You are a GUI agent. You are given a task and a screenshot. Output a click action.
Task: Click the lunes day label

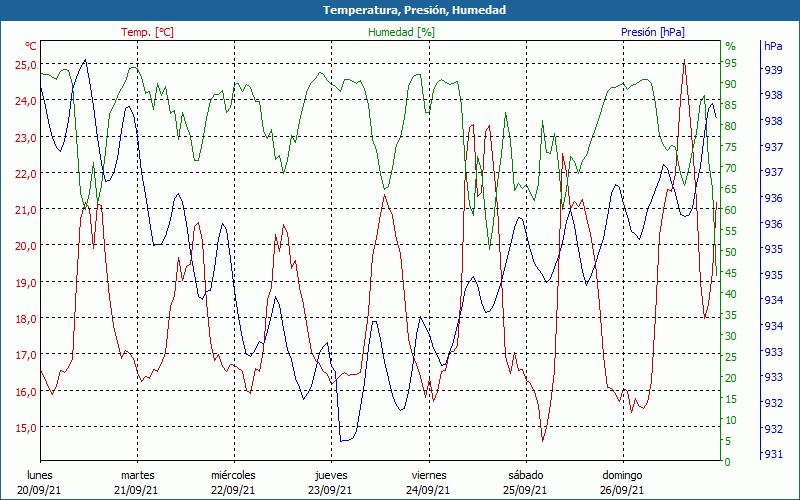pyautogui.click(x=40, y=476)
